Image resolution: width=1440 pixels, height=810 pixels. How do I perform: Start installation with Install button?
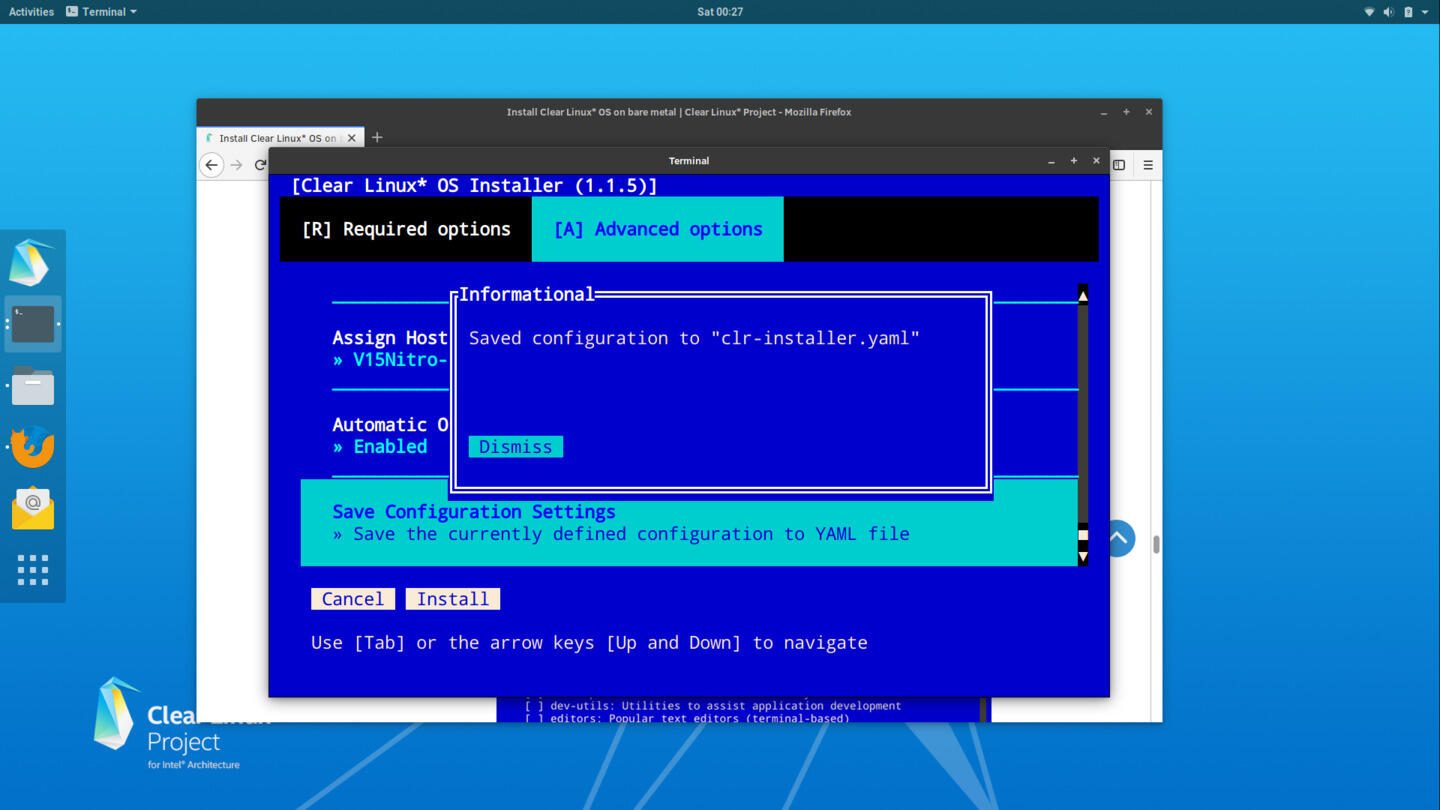453,599
